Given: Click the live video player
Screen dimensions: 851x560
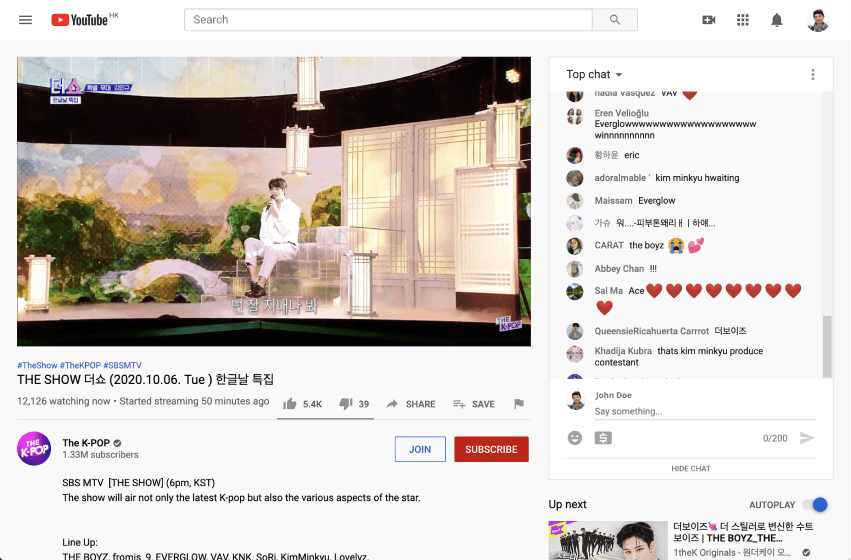Looking at the screenshot, I should coord(274,201).
